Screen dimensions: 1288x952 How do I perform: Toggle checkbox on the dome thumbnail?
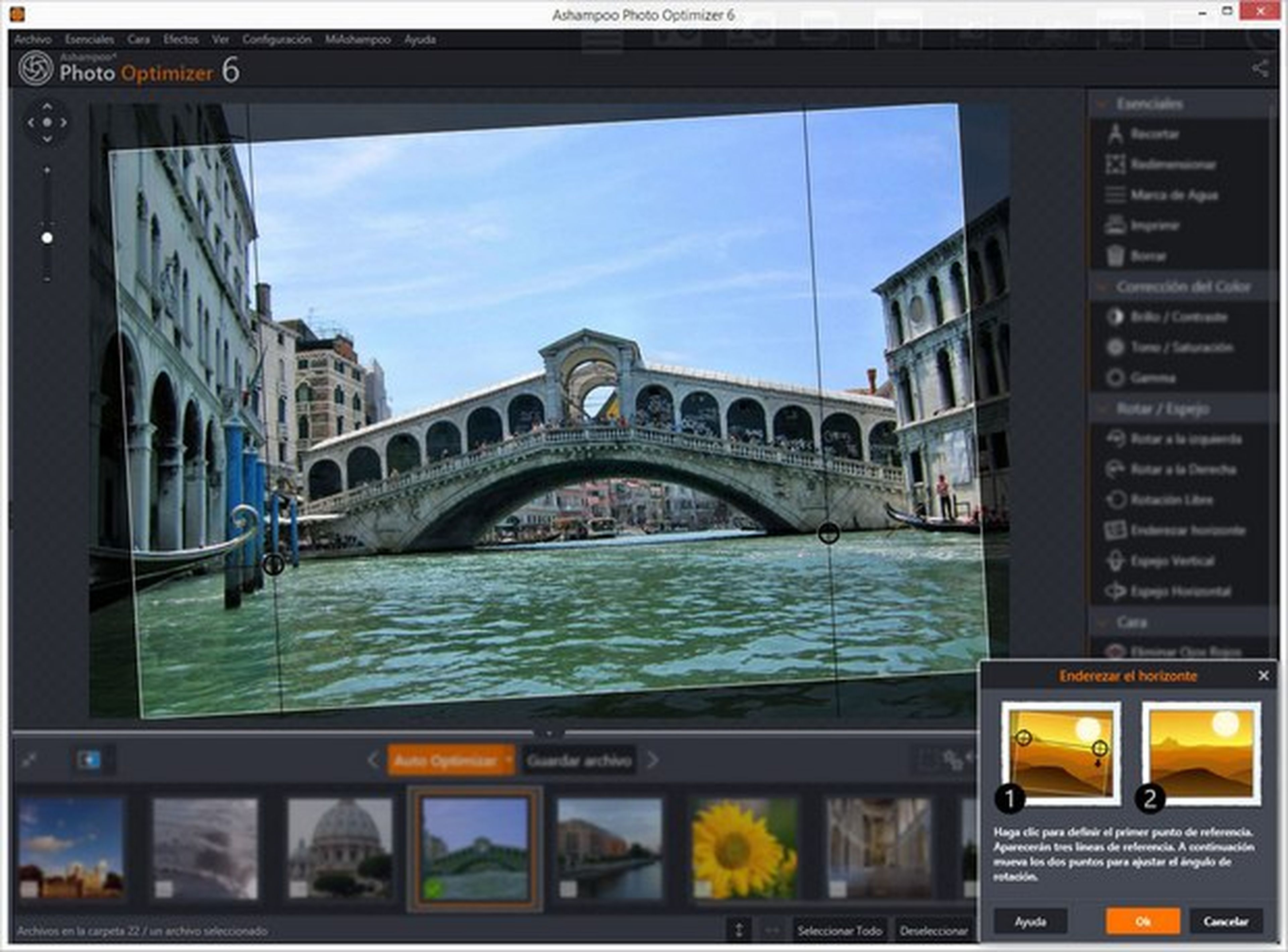click(298, 889)
